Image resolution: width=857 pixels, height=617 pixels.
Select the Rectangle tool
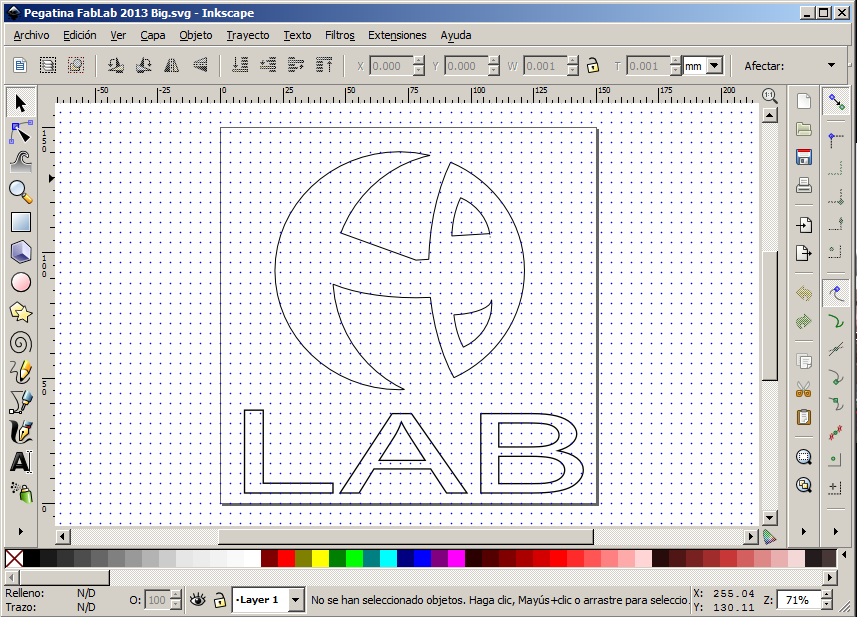(21, 222)
